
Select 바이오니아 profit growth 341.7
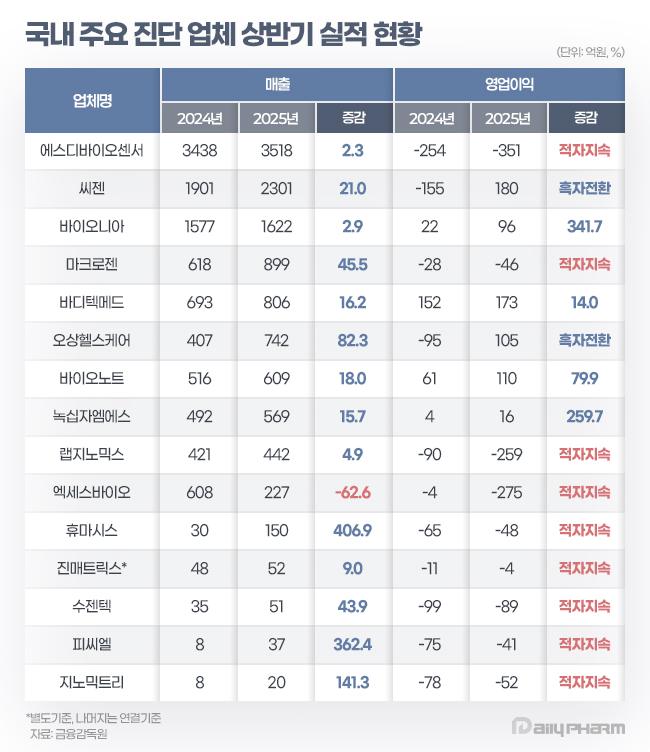(584, 226)
